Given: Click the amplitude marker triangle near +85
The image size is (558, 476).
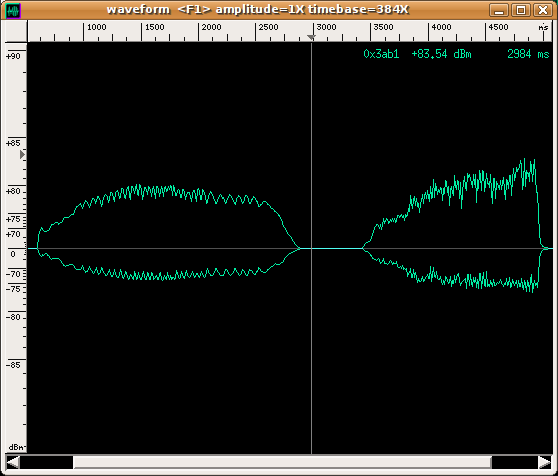Looking at the screenshot, I should (22, 155).
